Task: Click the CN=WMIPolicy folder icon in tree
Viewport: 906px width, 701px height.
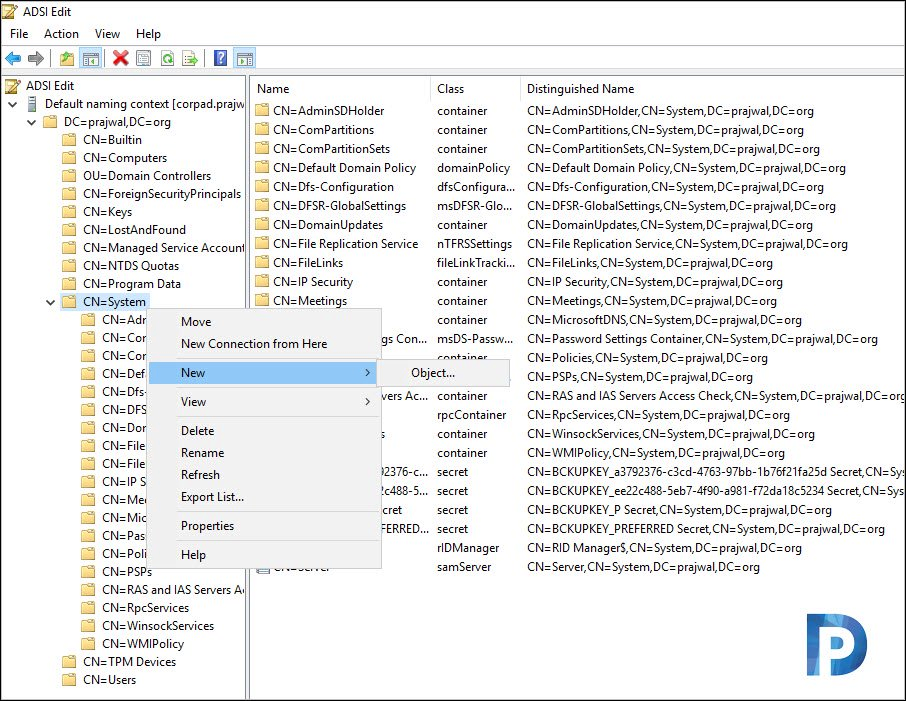Action: [x=88, y=644]
